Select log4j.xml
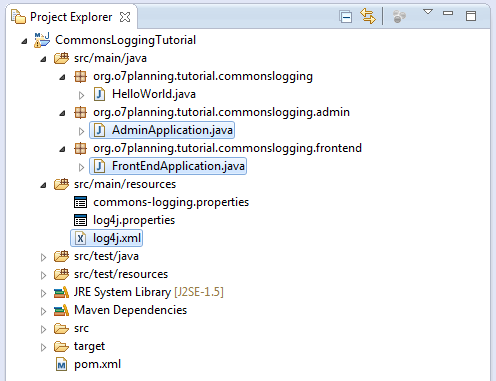Image resolution: width=496 pixels, height=381 pixels. 117,238
